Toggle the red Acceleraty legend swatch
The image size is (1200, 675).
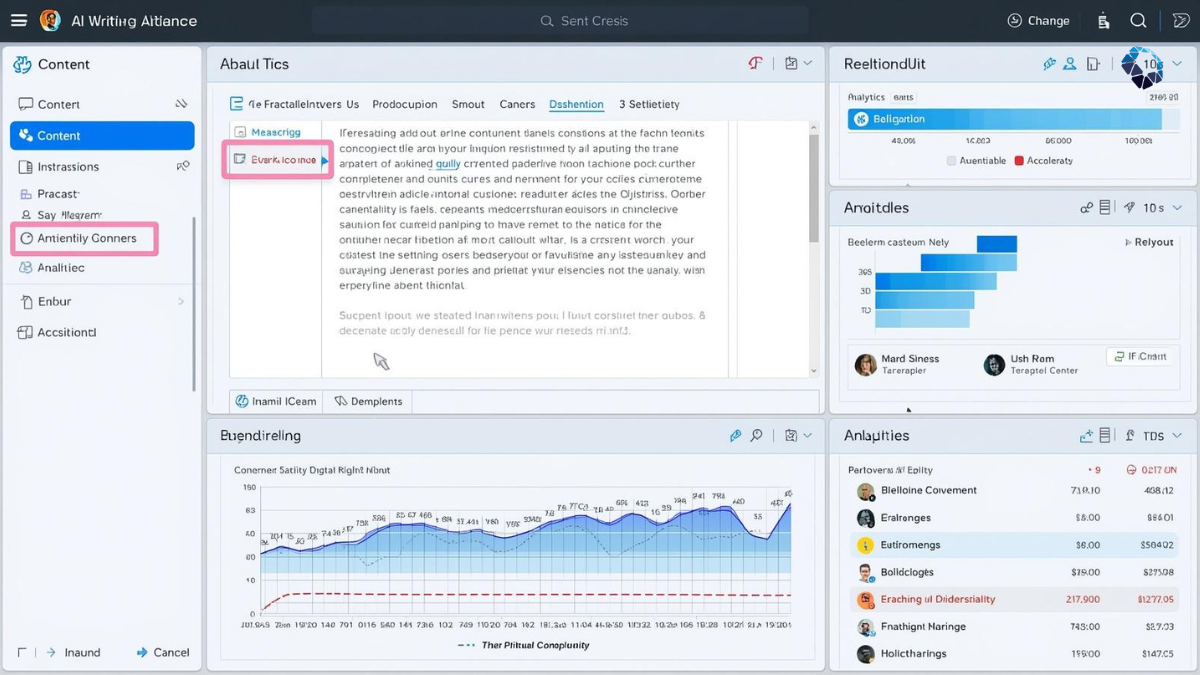tap(1019, 160)
